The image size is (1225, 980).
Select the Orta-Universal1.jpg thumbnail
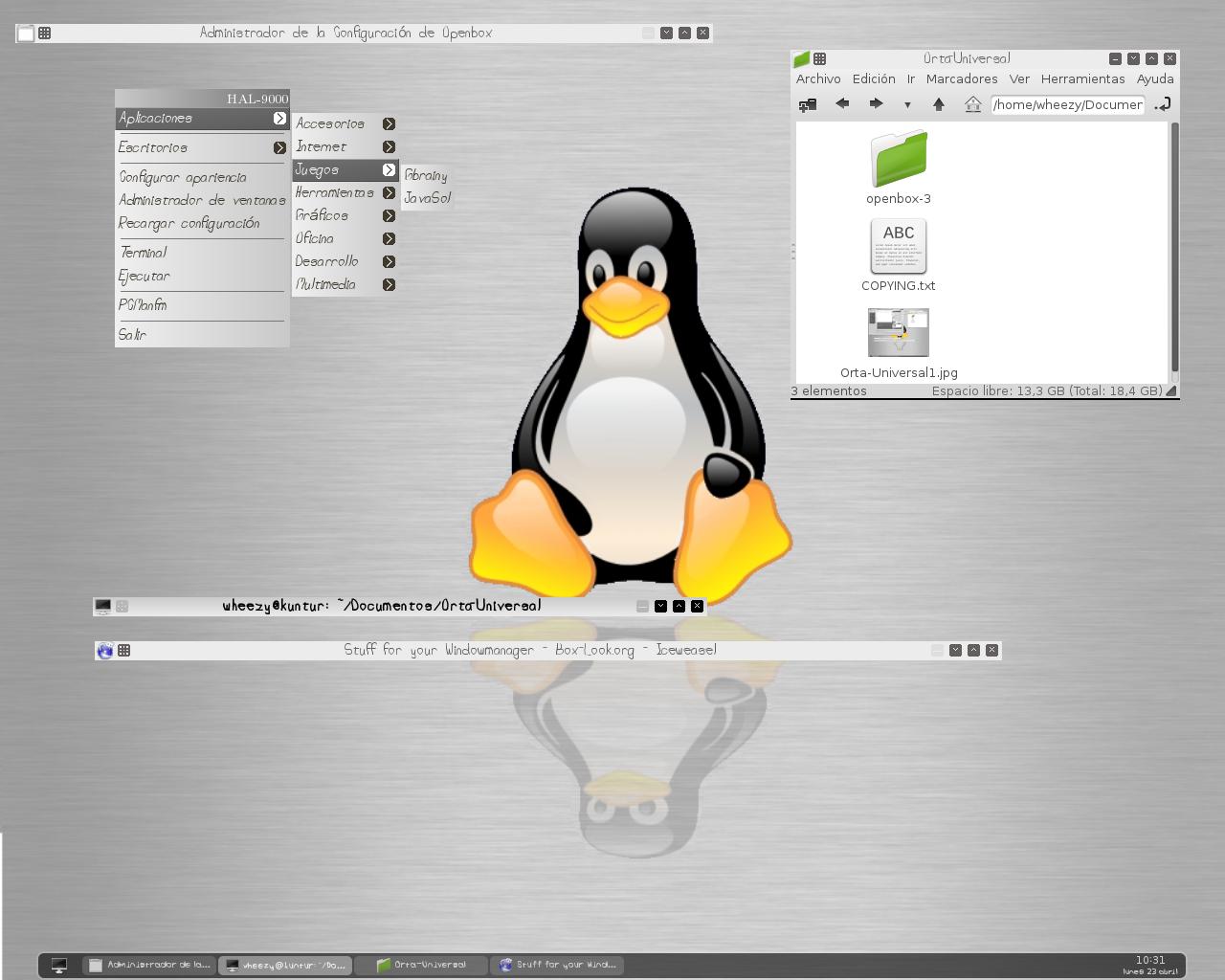tap(899, 332)
